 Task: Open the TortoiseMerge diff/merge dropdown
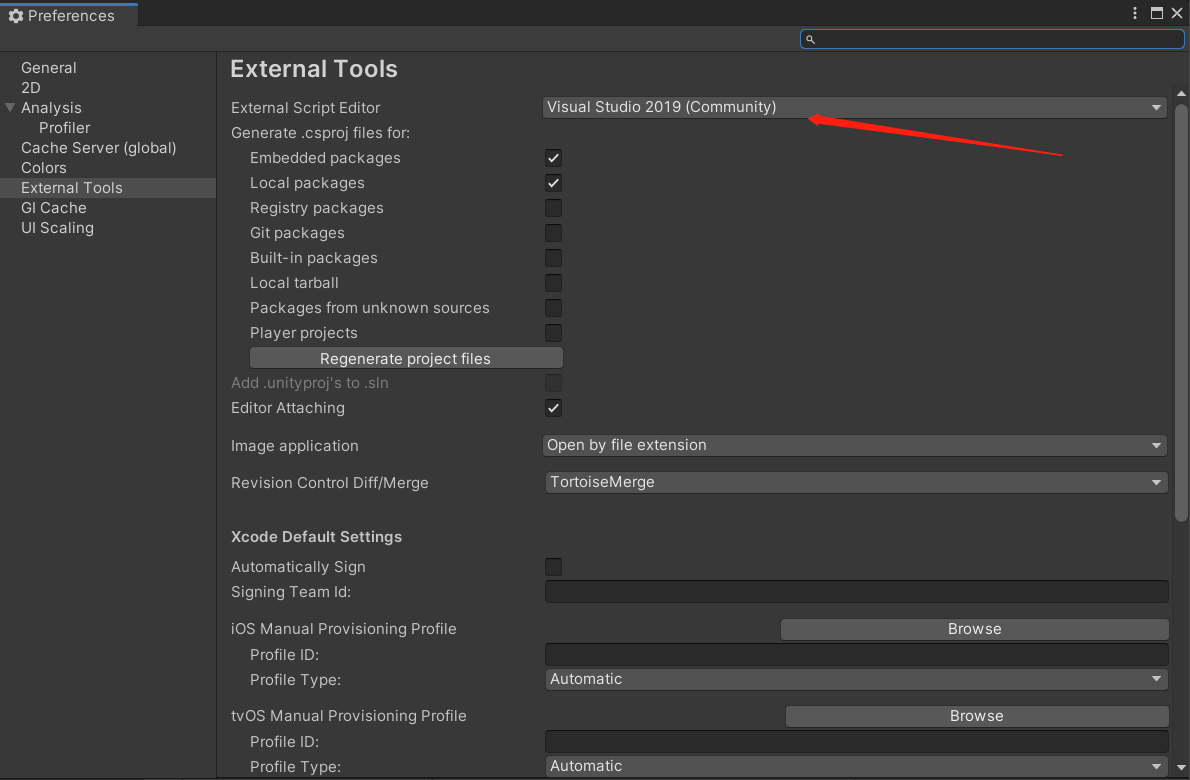(850, 482)
